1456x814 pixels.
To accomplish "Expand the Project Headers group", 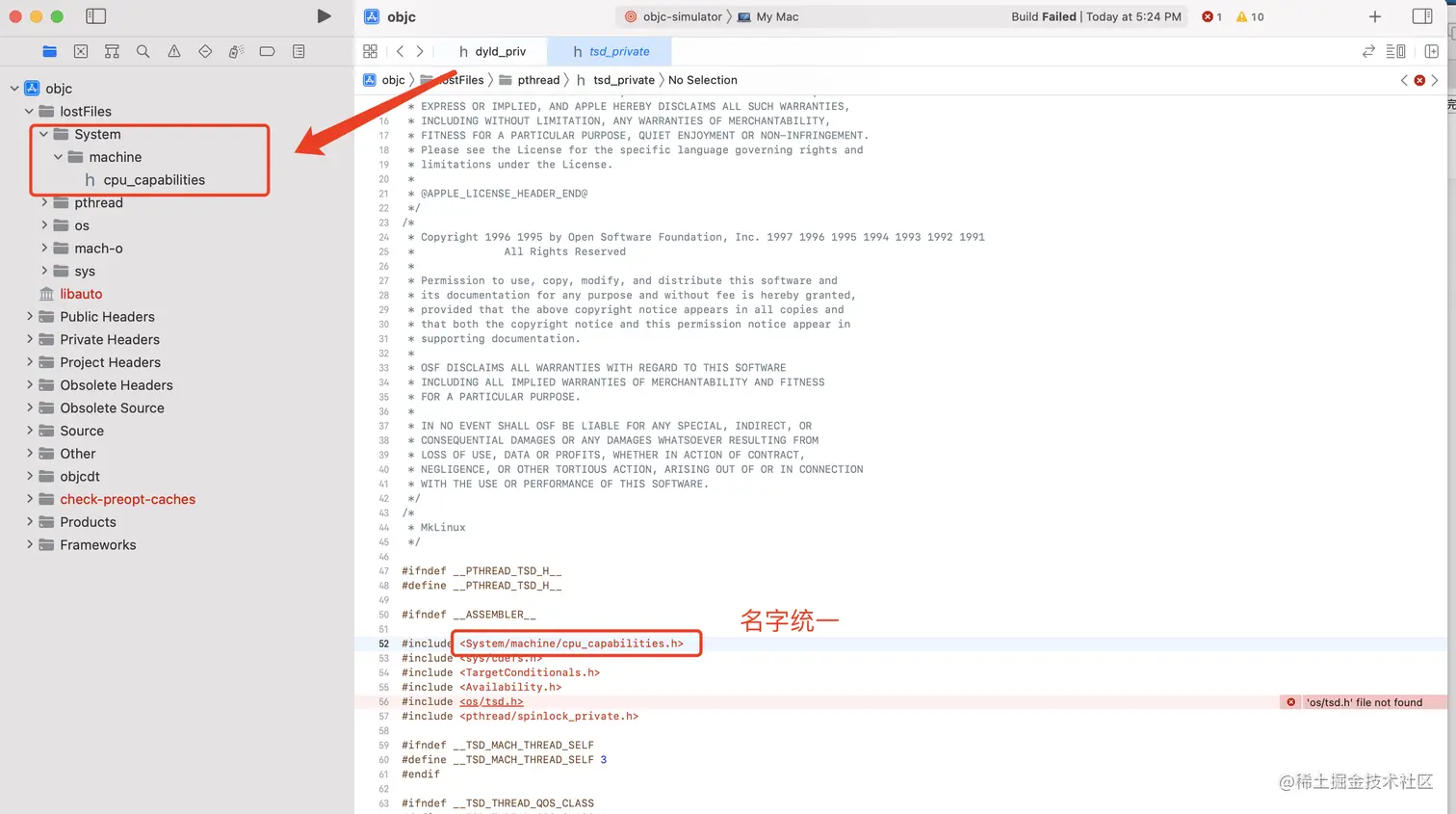I will 29,362.
